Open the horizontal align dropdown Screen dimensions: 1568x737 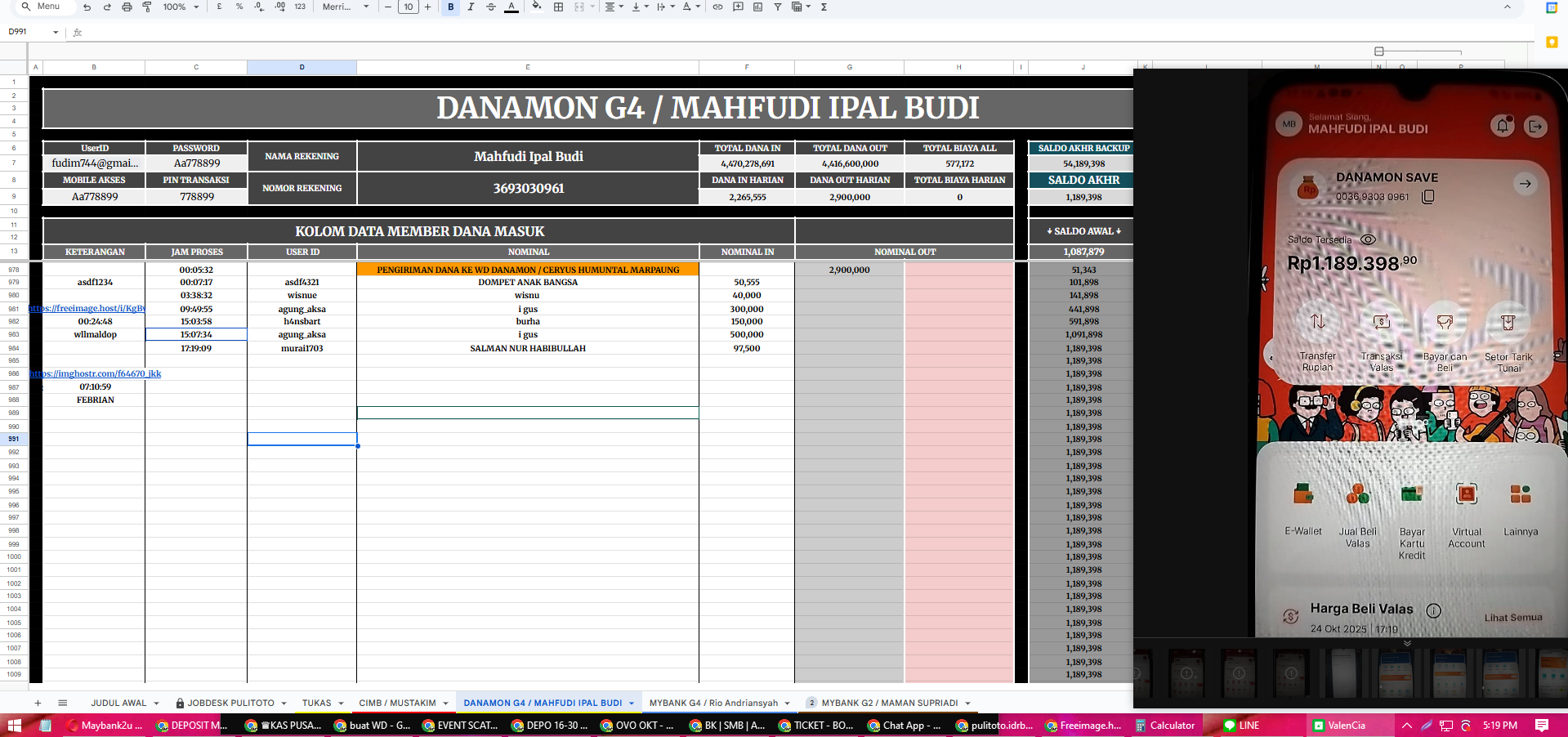[x=614, y=7]
